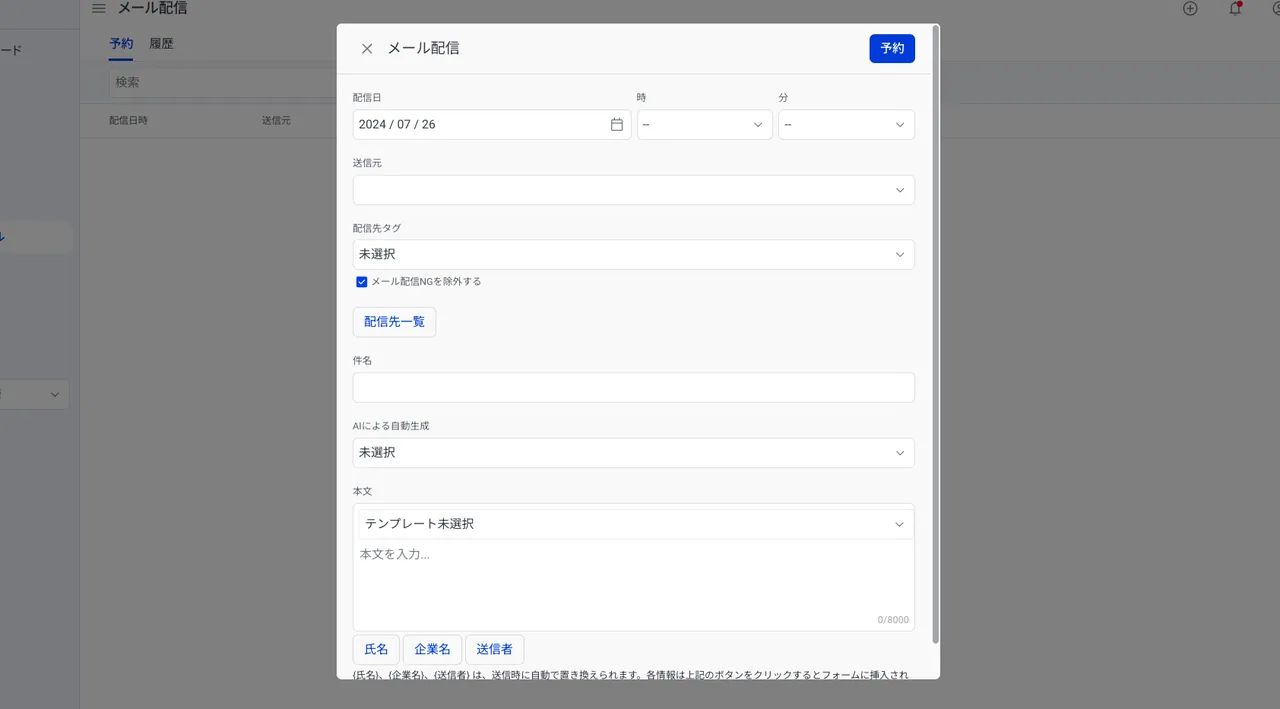Image resolution: width=1280 pixels, height=709 pixels.
Task: Open the hamburger menu icon in header
Action: [98, 8]
